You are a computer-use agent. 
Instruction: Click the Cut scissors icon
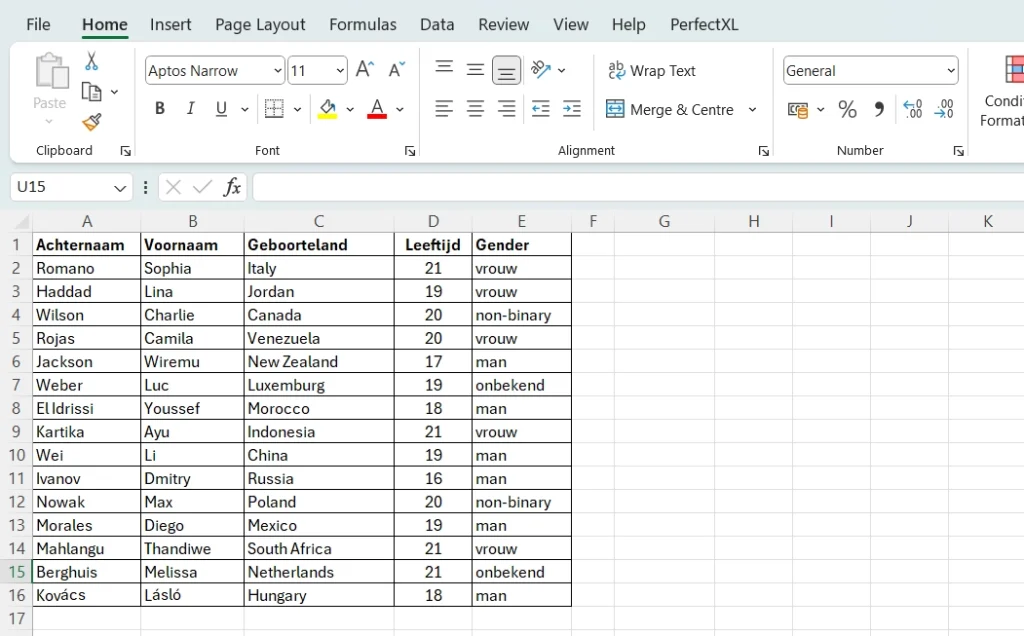pos(92,62)
